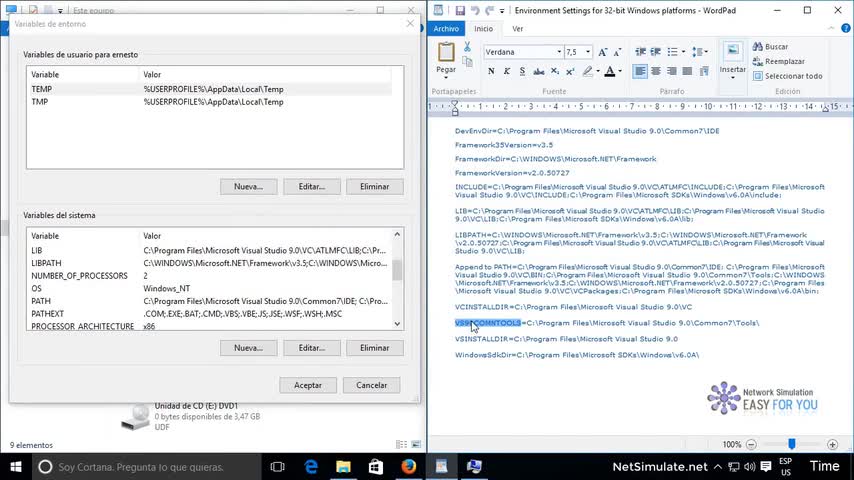Click the undo icon in WordPad
This screenshot has width=854, height=480.
click(x=475, y=10)
